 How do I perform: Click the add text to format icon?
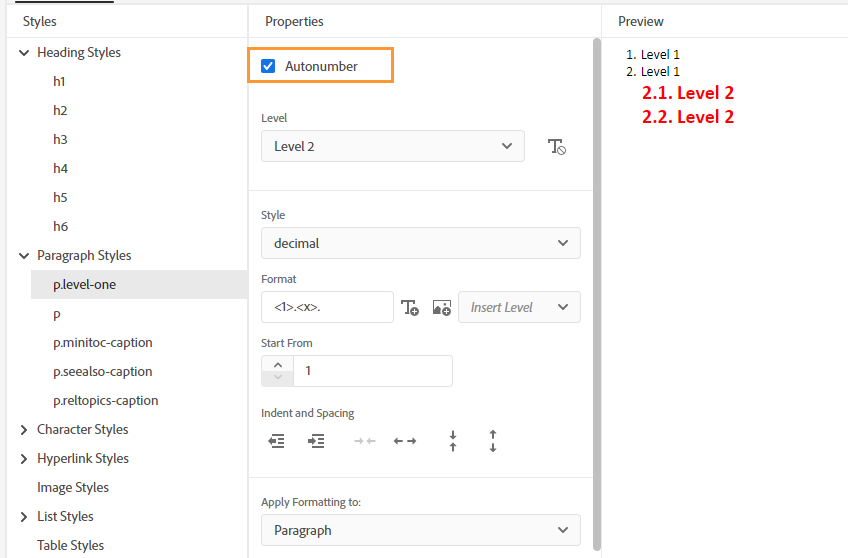click(x=410, y=308)
